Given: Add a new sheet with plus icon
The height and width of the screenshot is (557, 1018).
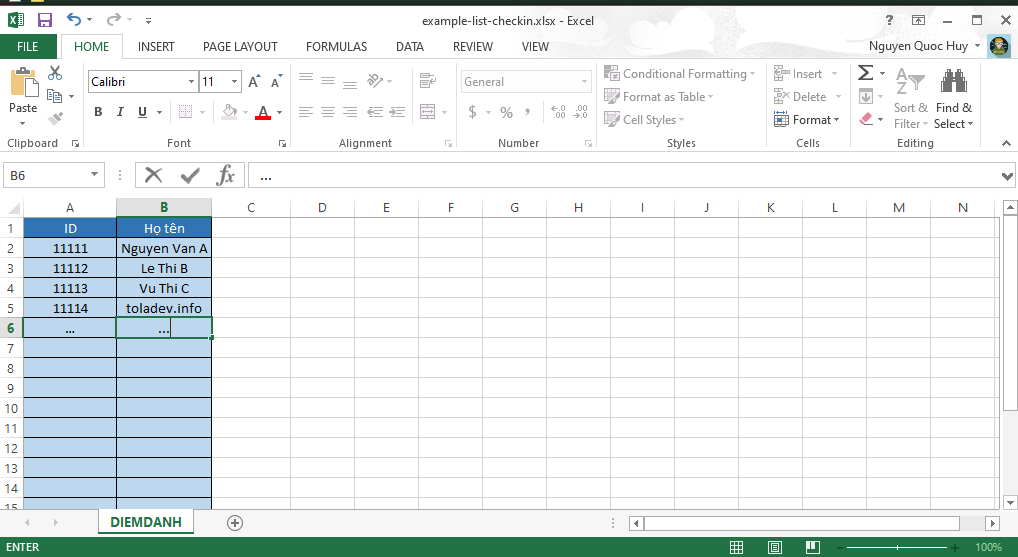Looking at the screenshot, I should click(x=235, y=523).
